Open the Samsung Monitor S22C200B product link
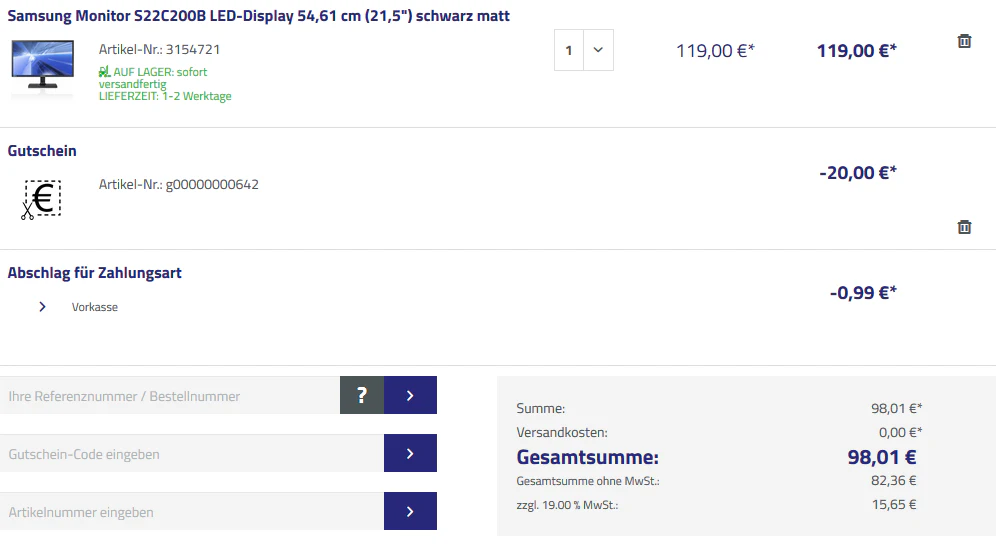This screenshot has height=547, width=1002. [258, 17]
